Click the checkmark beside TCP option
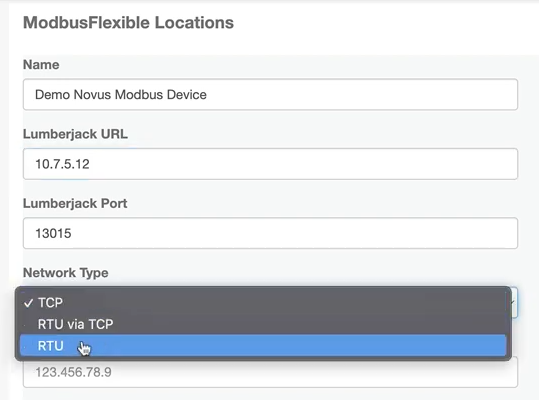The image size is (539, 400). pyautogui.click(x=28, y=303)
